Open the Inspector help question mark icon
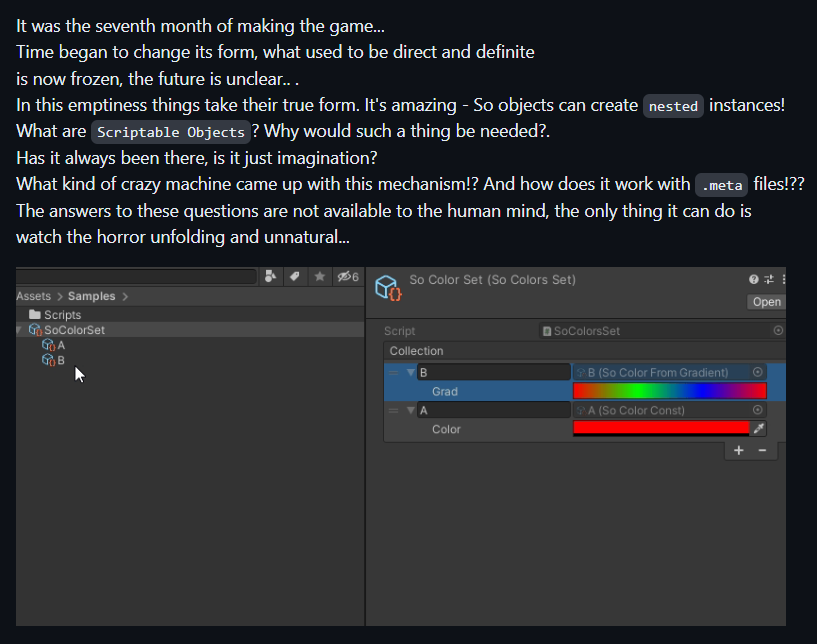 [753, 279]
